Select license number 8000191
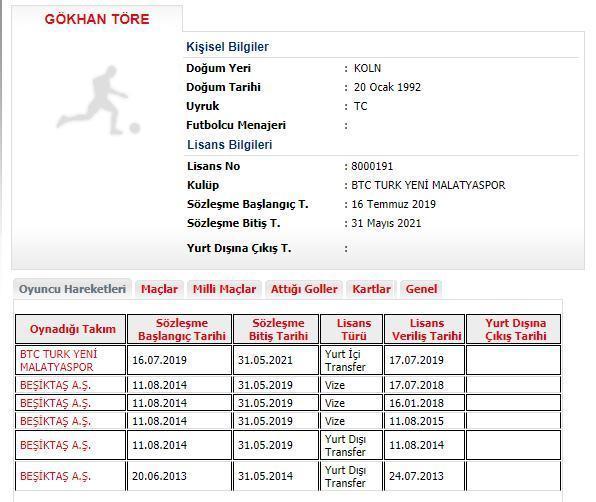This screenshot has height=502, width=596. coord(372,166)
